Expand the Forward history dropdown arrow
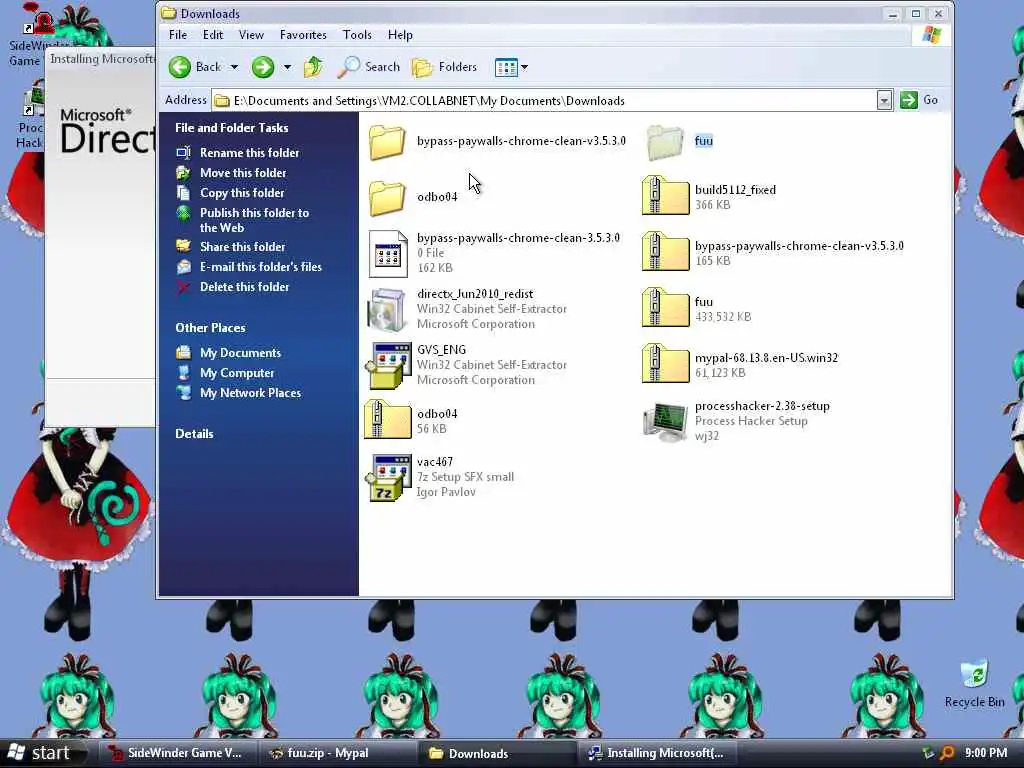1024x768 pixels. [287, 67]
